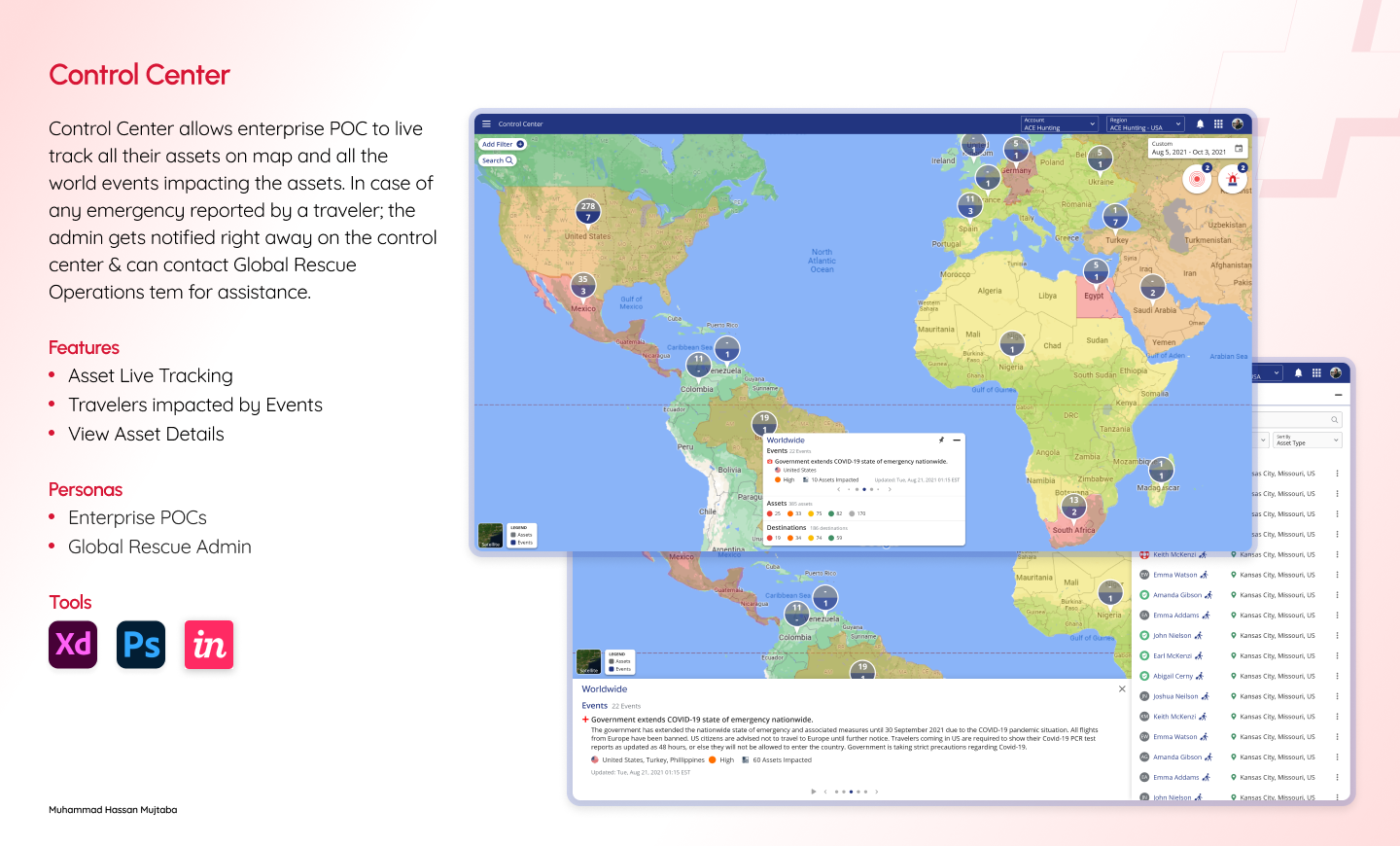This screenshot has height=846, width=1400.
Task: Click the red radar events alert icon
Action: (1197, 179)
